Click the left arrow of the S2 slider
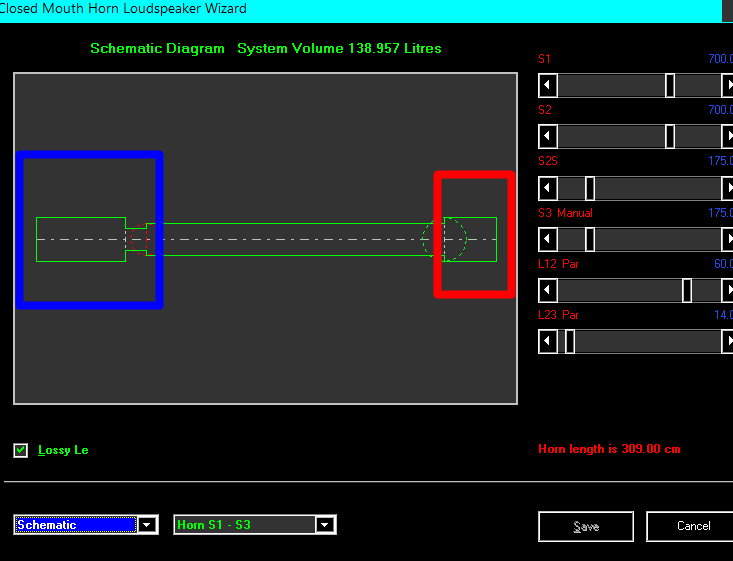The width and height of the screenshot is (733, 561). 548,137
